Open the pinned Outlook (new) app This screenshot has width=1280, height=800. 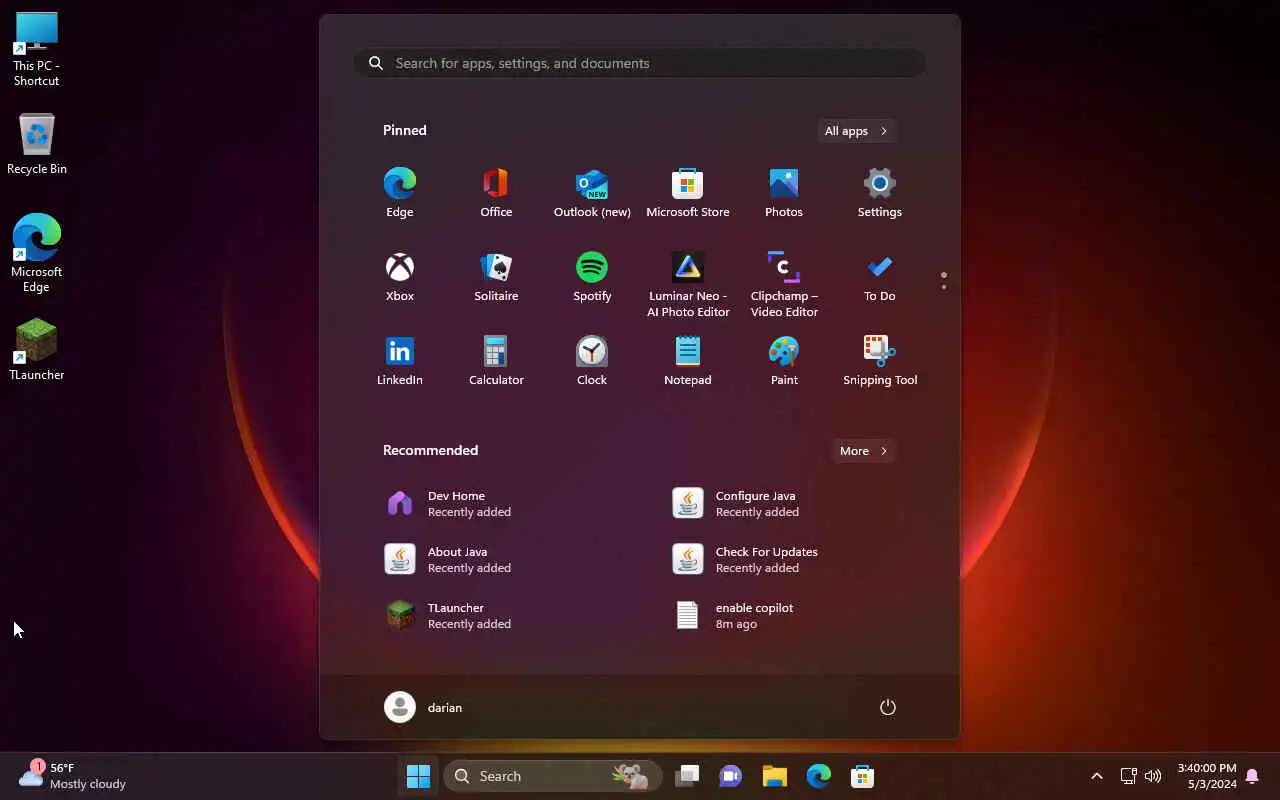[x=592, y=192]
